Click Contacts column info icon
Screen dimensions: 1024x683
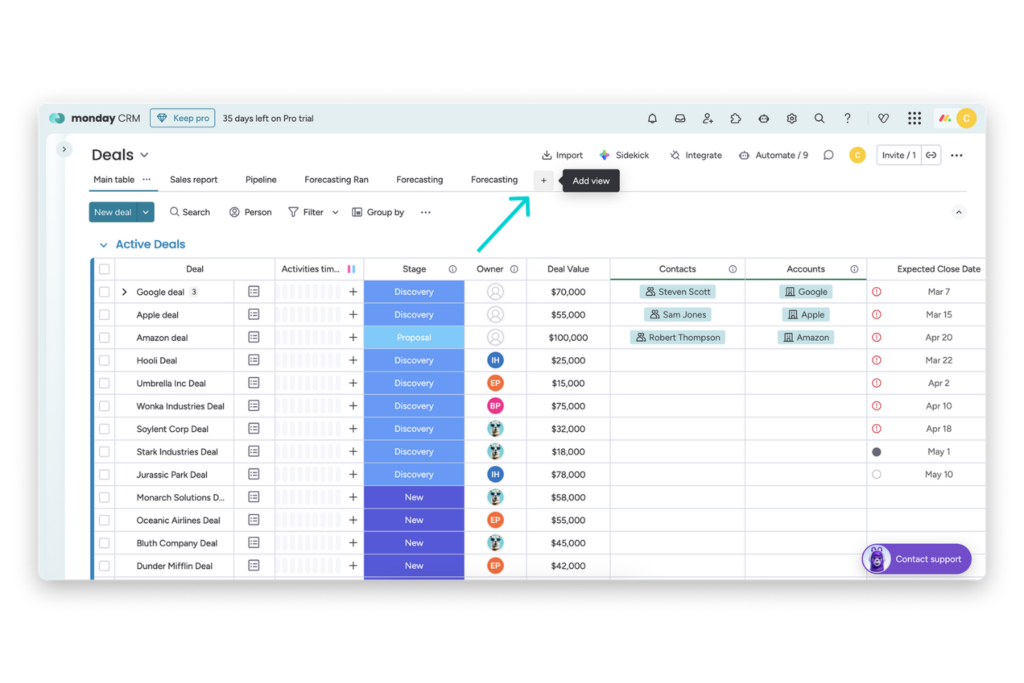pos(733,269)
